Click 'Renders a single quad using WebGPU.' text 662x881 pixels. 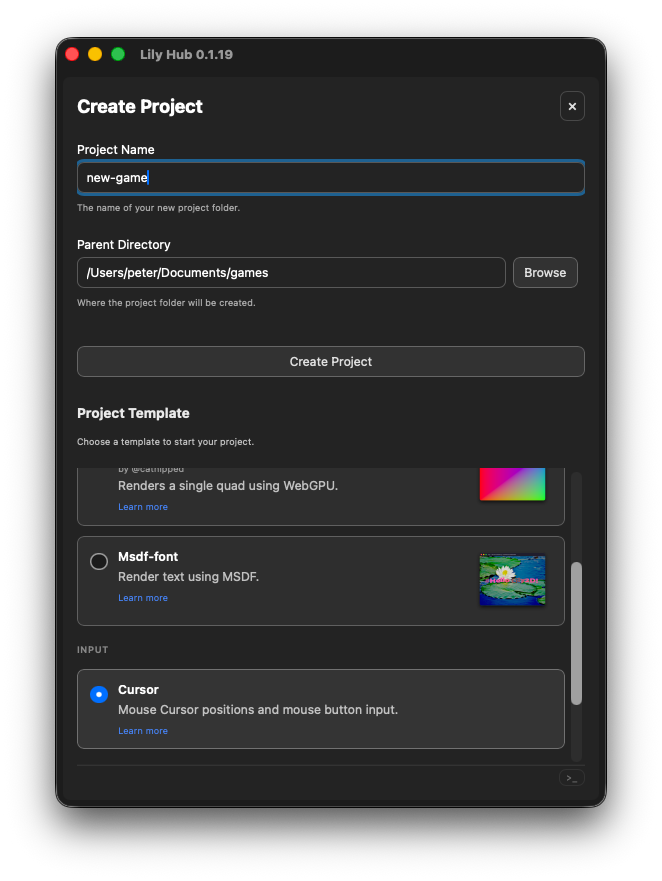228,485
